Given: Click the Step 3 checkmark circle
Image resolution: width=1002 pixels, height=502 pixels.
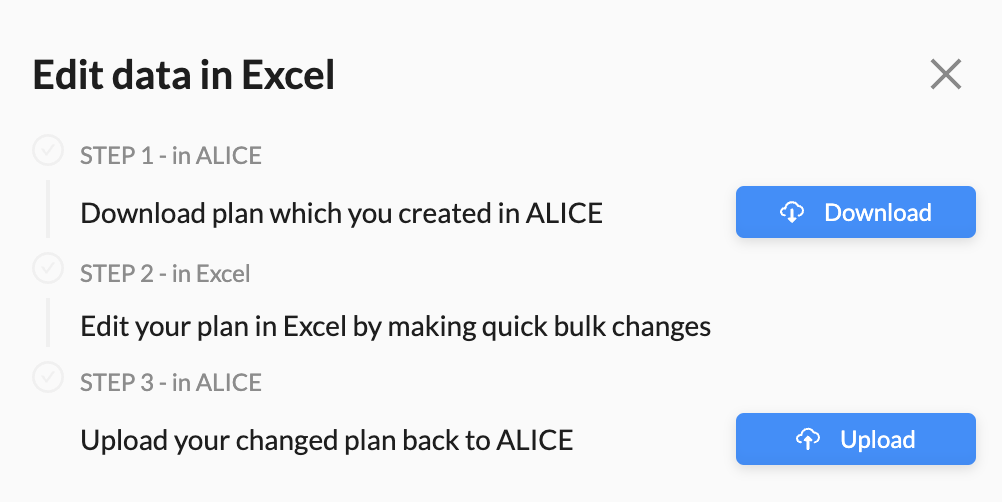Looking at the screenshot, I should point(48,377).
